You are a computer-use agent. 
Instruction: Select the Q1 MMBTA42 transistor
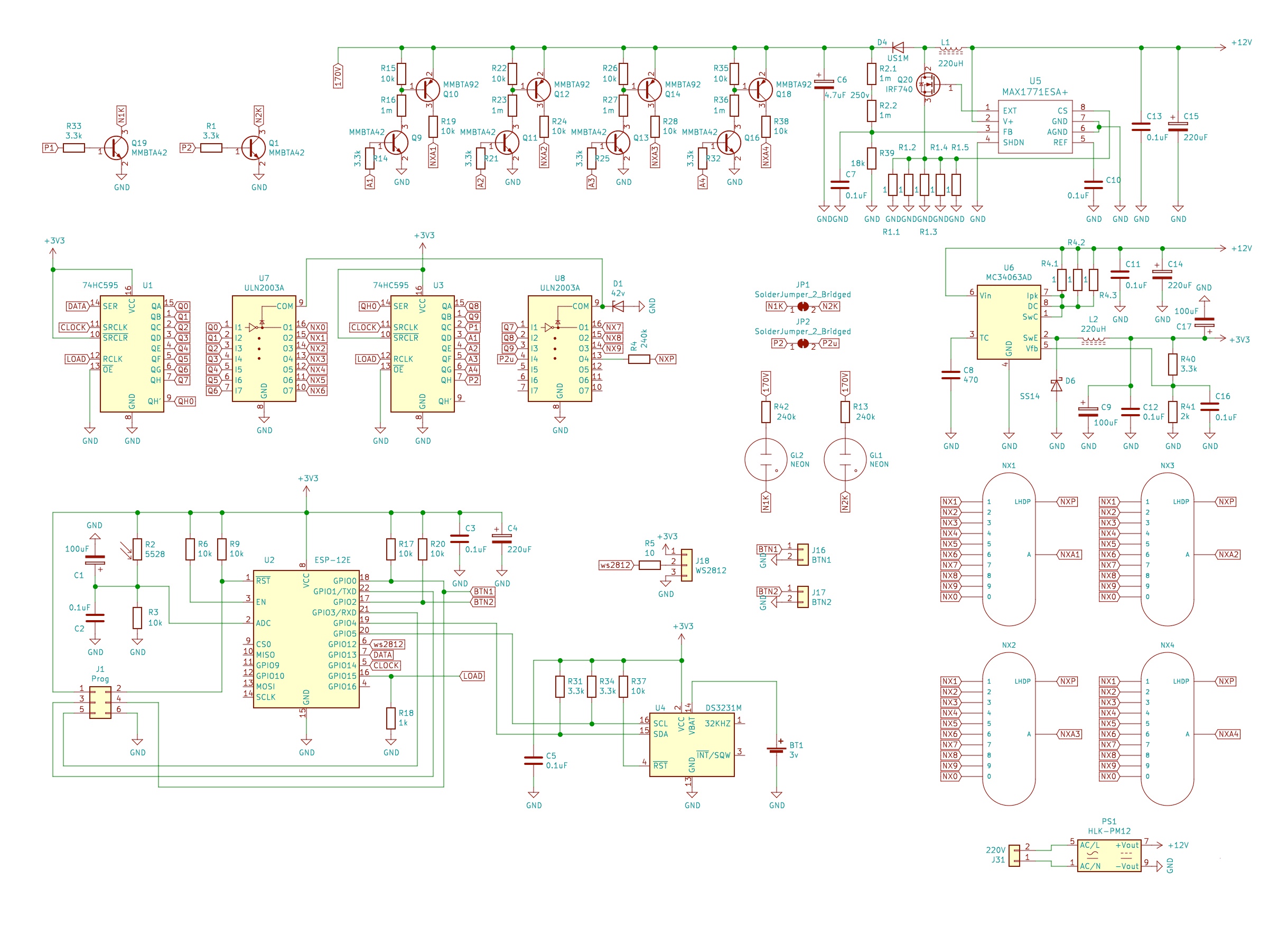[x=254, y=148]
